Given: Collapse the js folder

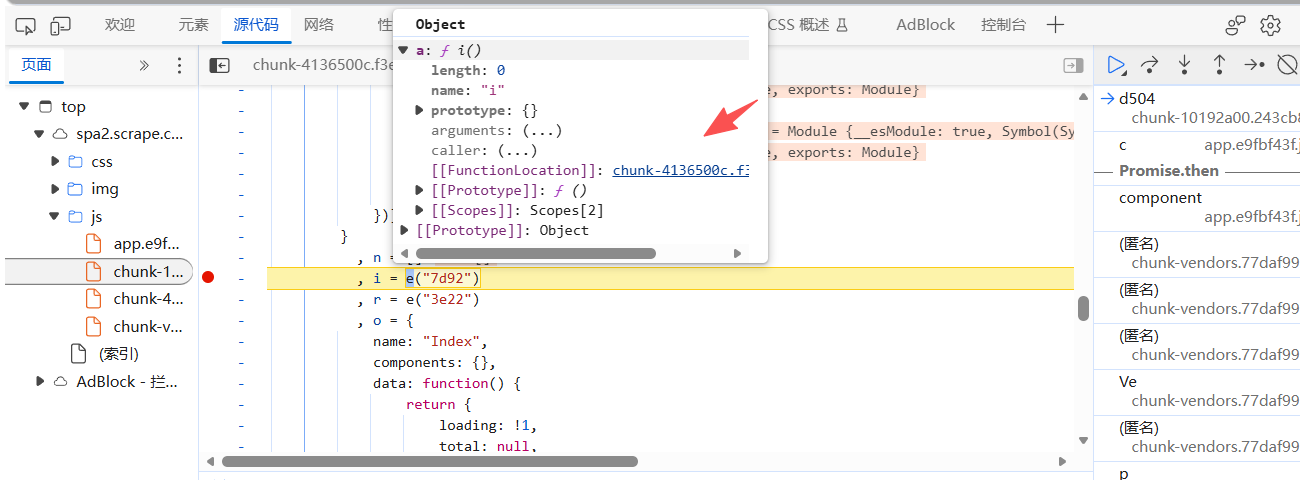Looking at the screenshot, I should click(56, 216).
